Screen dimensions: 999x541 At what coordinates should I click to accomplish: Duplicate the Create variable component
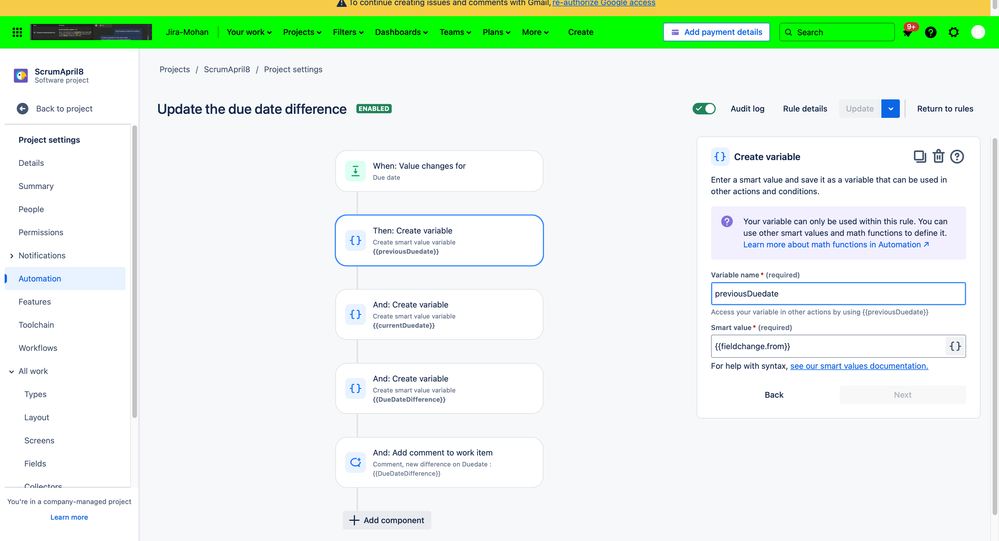tap(919, 156)
